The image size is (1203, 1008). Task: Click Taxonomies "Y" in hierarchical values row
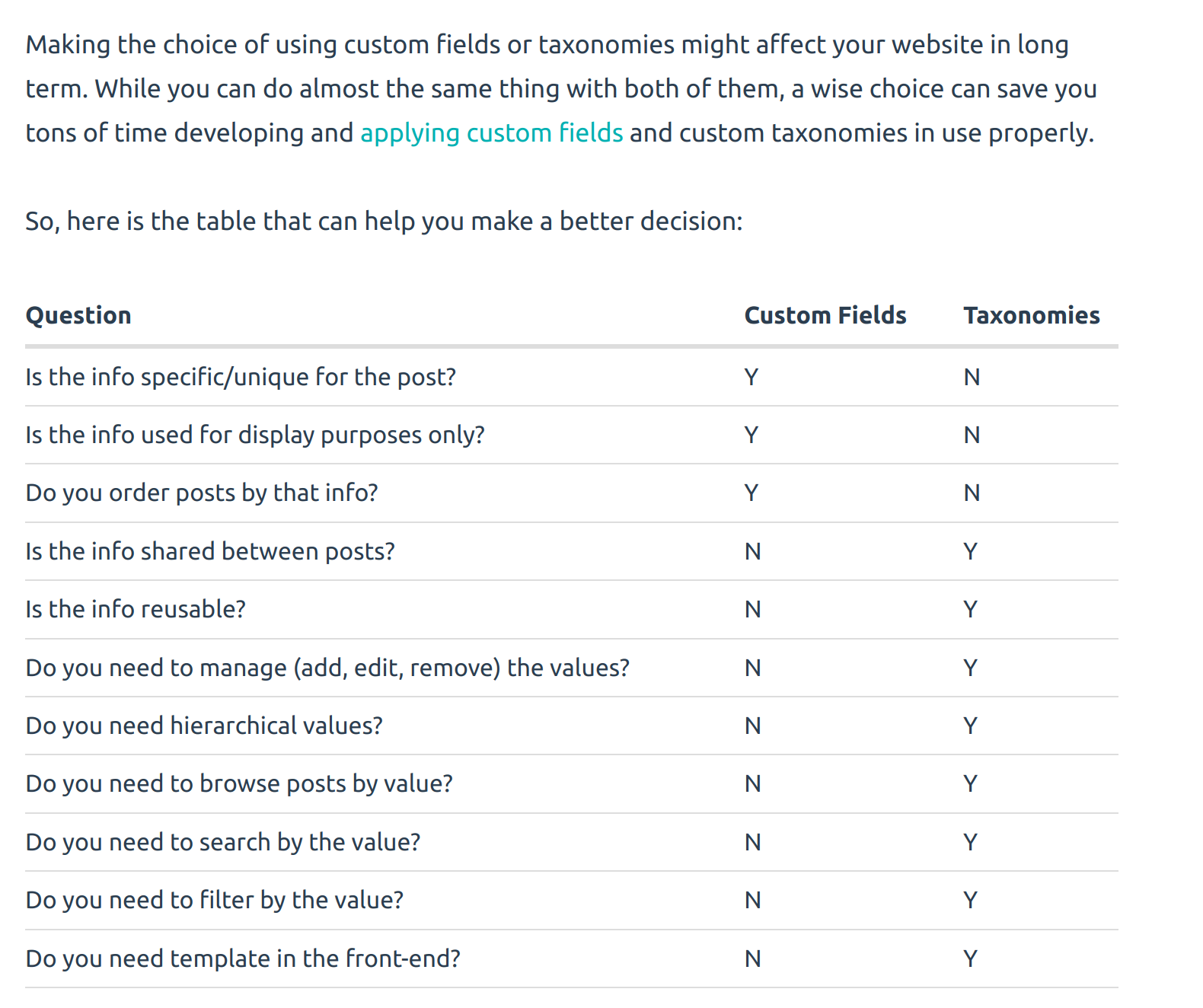970,726
